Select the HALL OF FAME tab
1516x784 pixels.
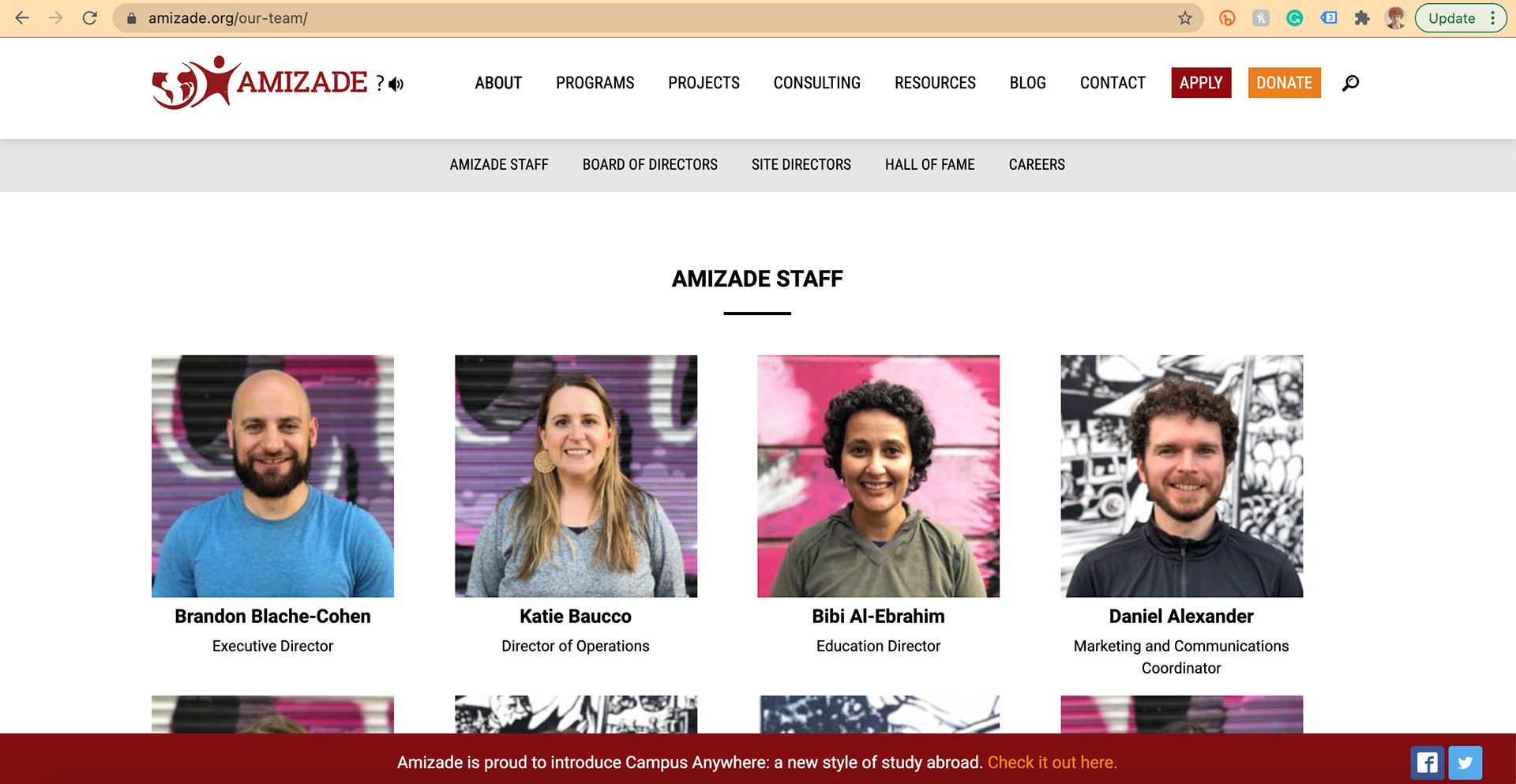click(x=929, y=164)
